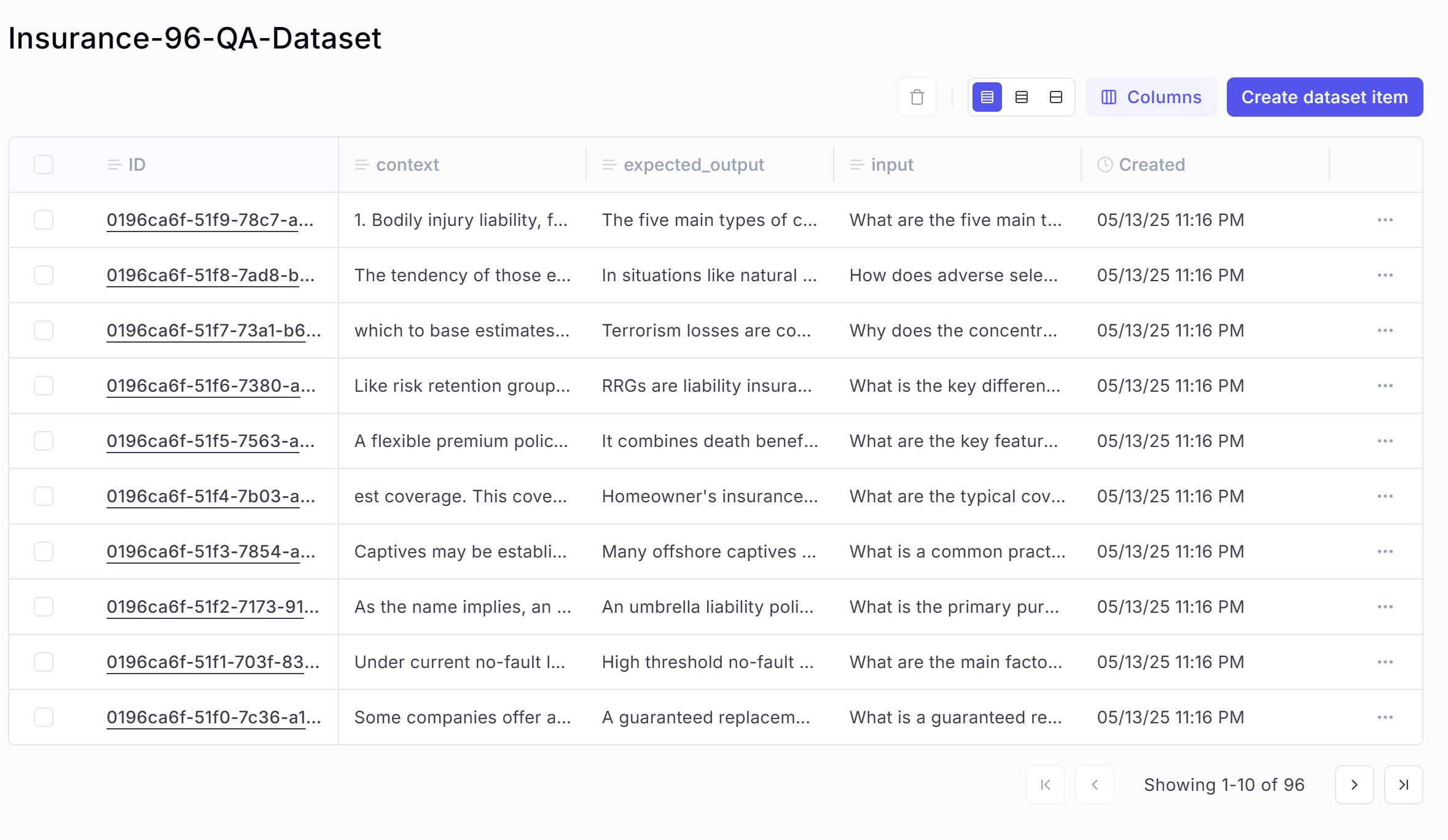Open item 0196ca6f-51f9-78c7-a... link
This screenshot has height=840, width=1448.
pos(210,220)
